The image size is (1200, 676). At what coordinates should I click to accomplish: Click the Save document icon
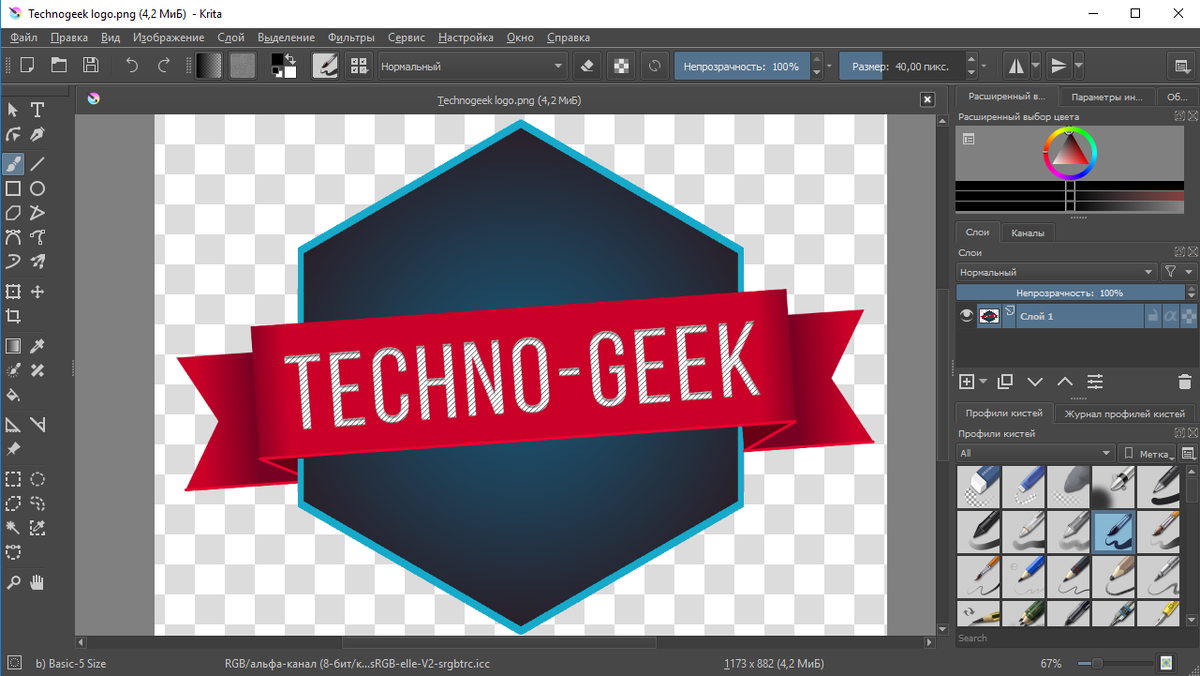pos(90,66)
